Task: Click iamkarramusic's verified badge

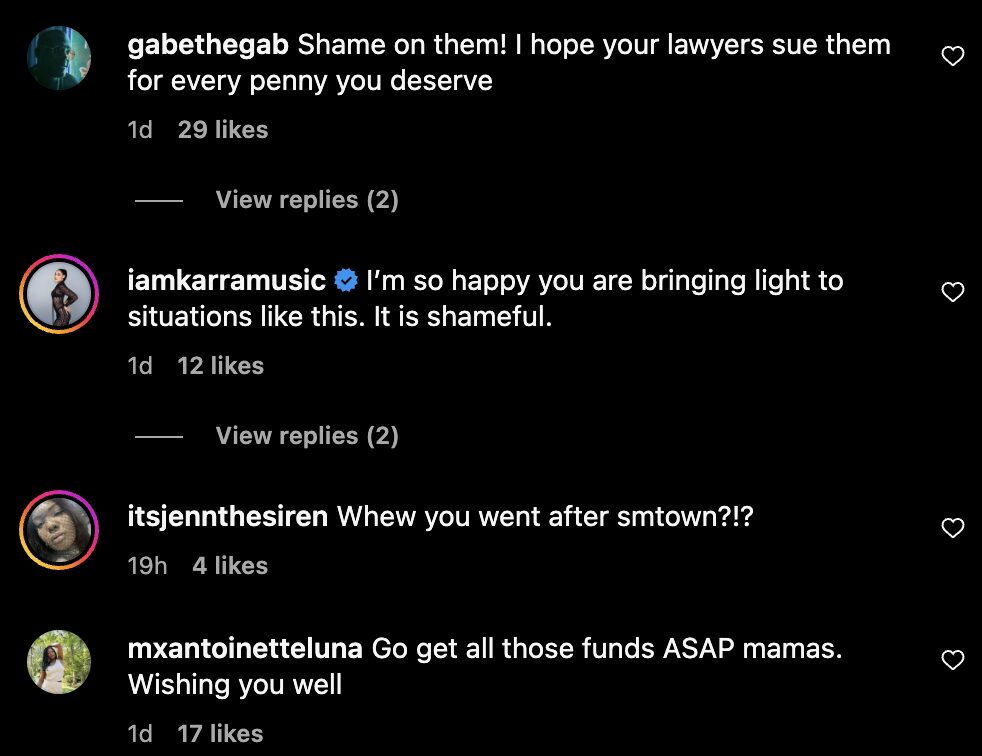Action: (346, 281)
